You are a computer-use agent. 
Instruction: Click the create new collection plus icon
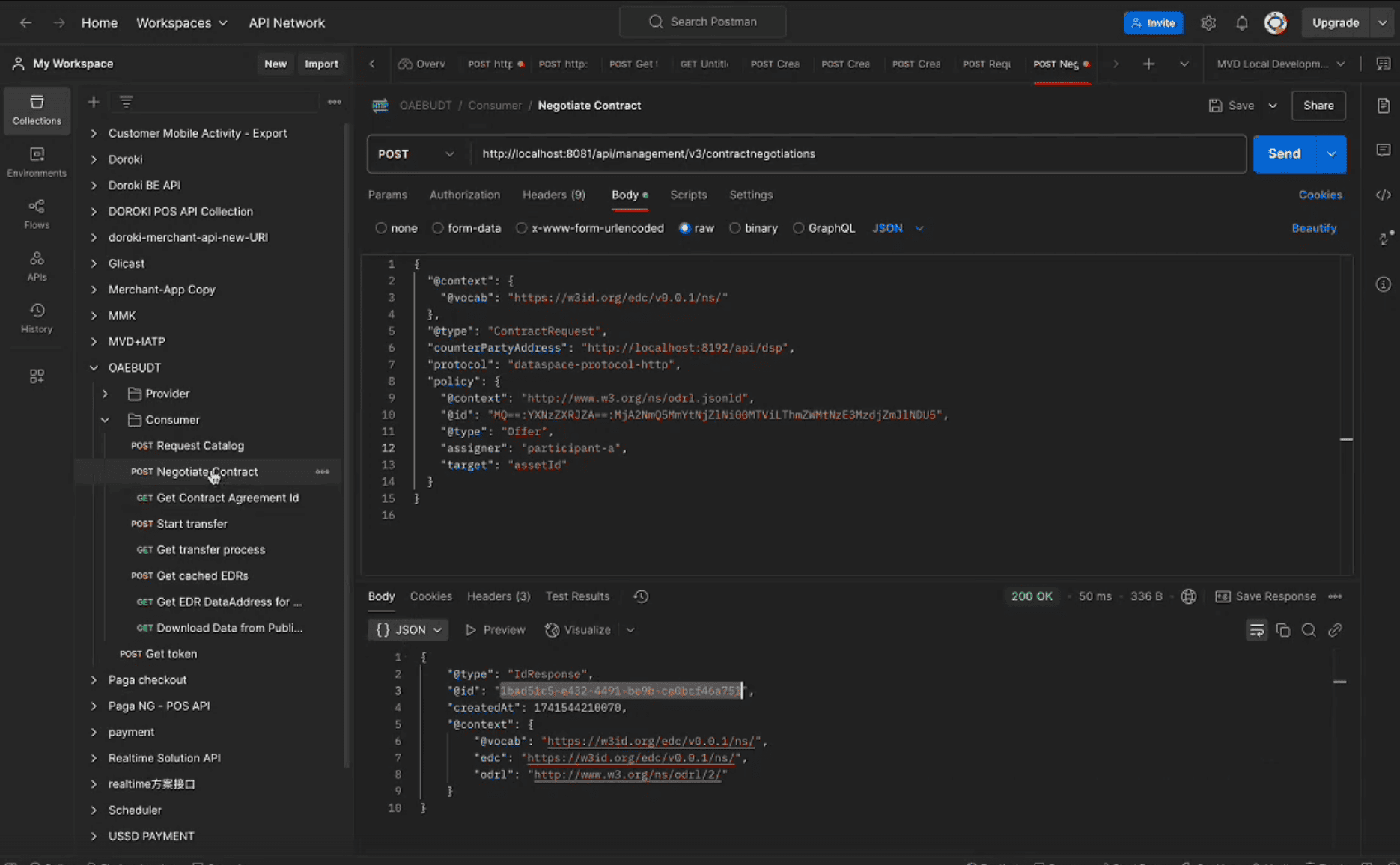(x=94, y=102)
